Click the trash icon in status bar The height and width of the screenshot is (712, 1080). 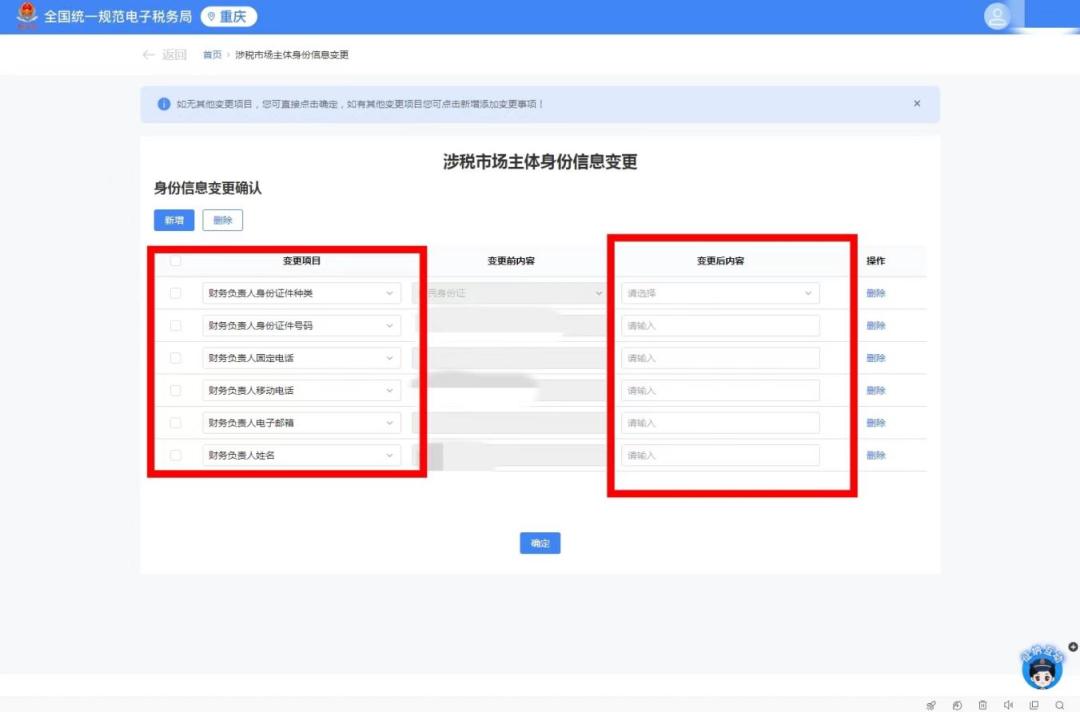(982, 705)
